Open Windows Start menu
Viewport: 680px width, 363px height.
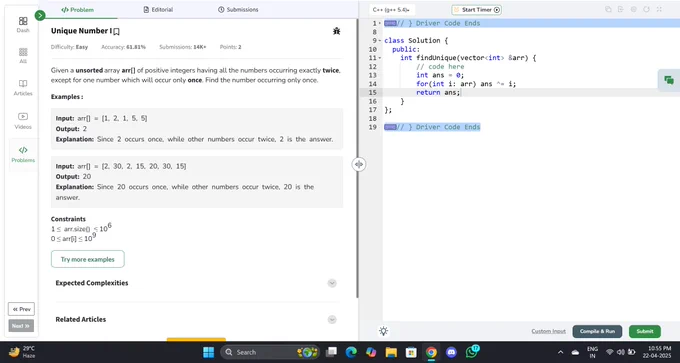pyautogui.click(x=209, y=352)
